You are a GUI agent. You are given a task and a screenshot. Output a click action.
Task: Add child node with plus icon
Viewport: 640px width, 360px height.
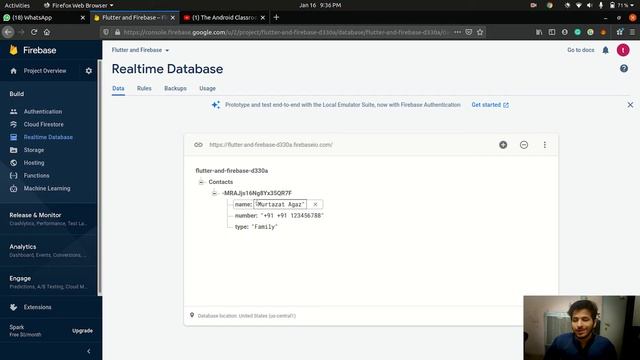503,144
